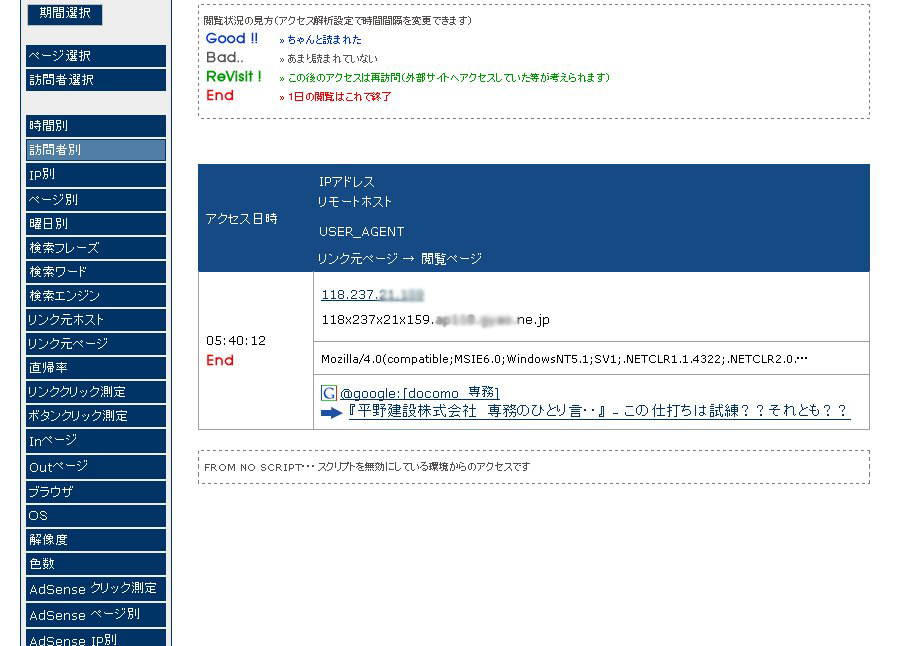This screenshot has width=907, height=646.
Task: Click the 118.237 IP address link
Action: 373,295
